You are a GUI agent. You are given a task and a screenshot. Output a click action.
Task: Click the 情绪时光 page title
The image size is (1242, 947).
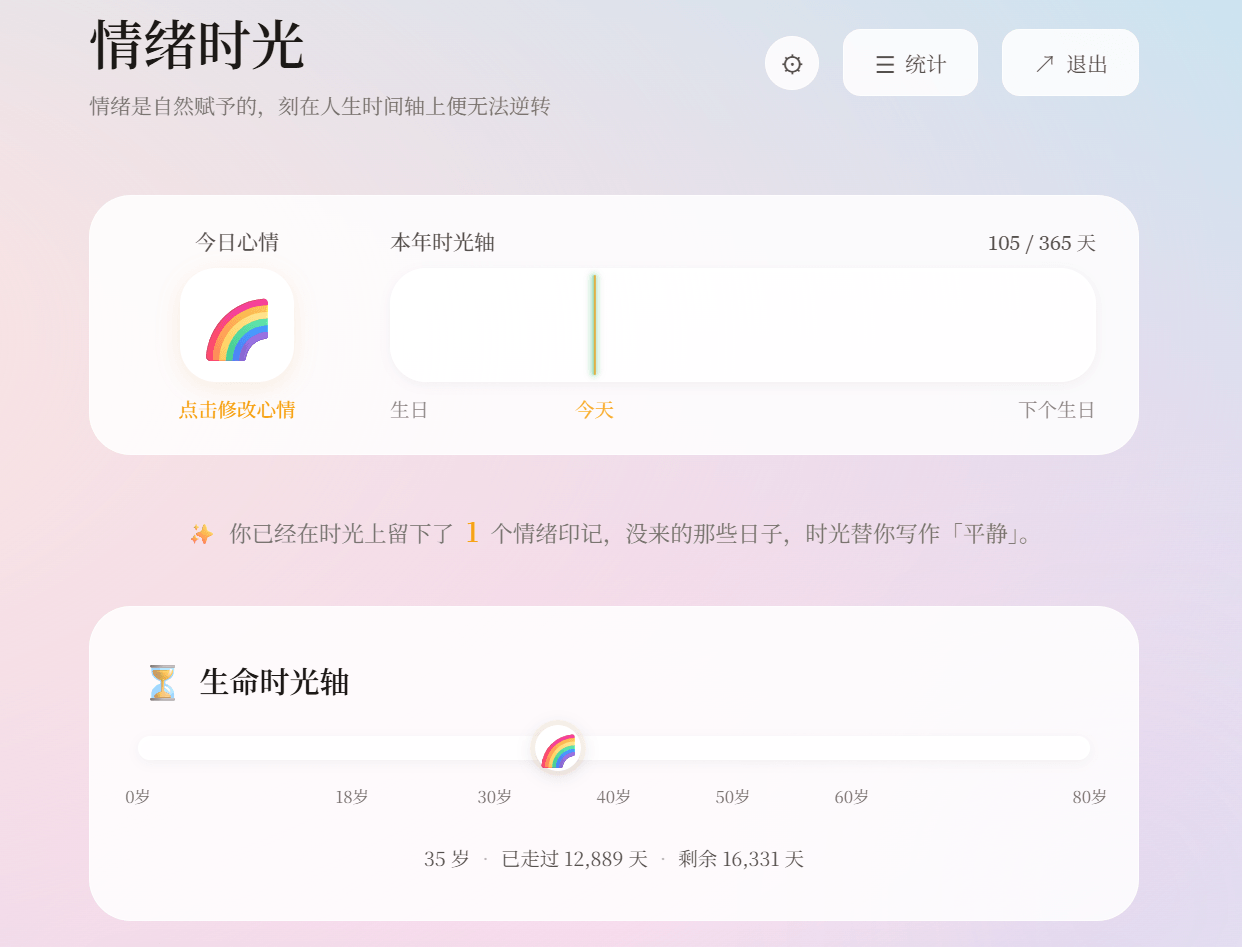click(x=197, y=46)
